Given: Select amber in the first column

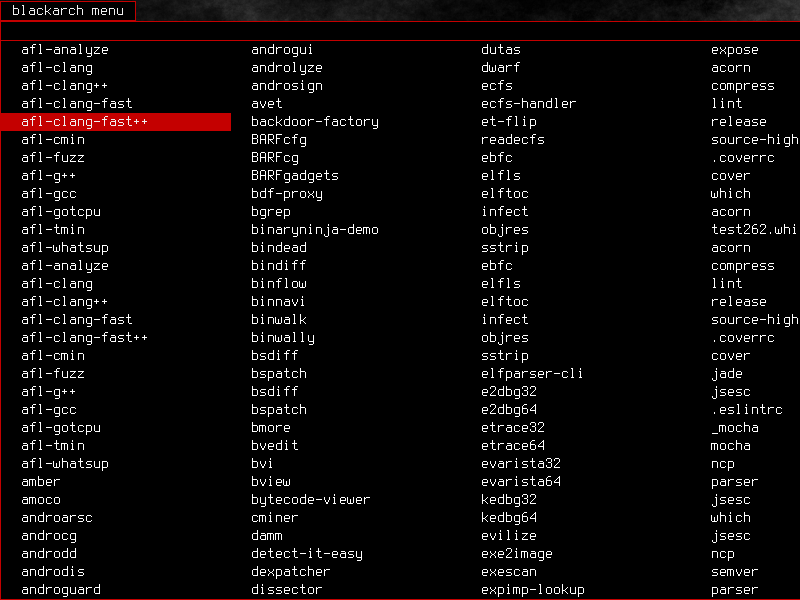Looking at the screenshot, I should [x=40, y=481].
